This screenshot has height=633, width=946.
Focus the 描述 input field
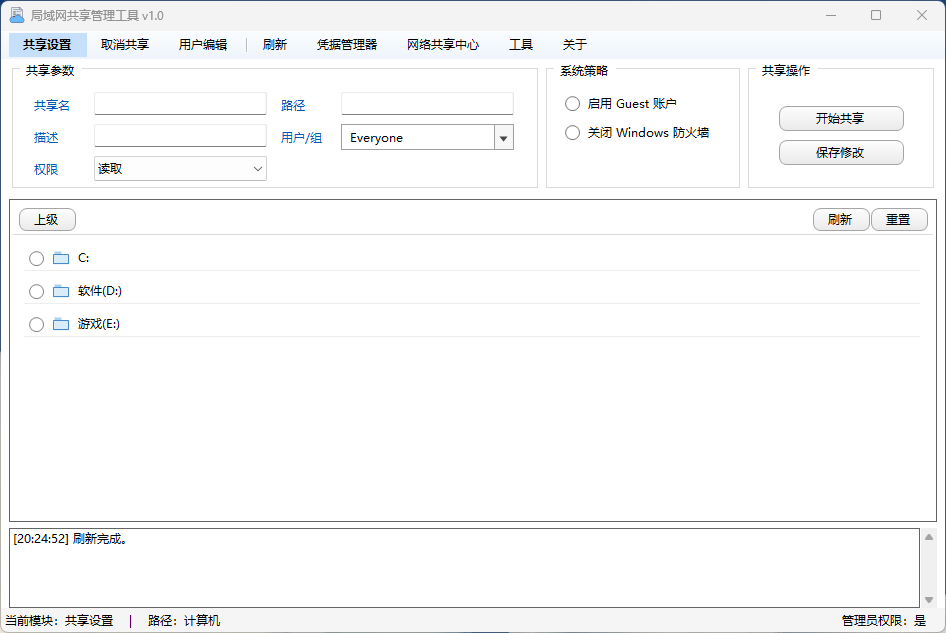[x=180, y=136]
